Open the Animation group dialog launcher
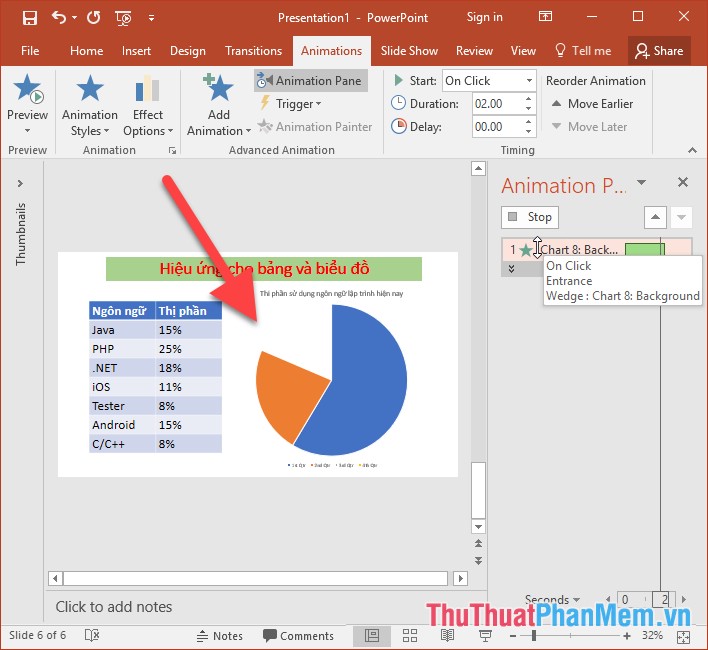Image resolution: width=708 pixels, height=650 pixels. click(x=172, y=150)
